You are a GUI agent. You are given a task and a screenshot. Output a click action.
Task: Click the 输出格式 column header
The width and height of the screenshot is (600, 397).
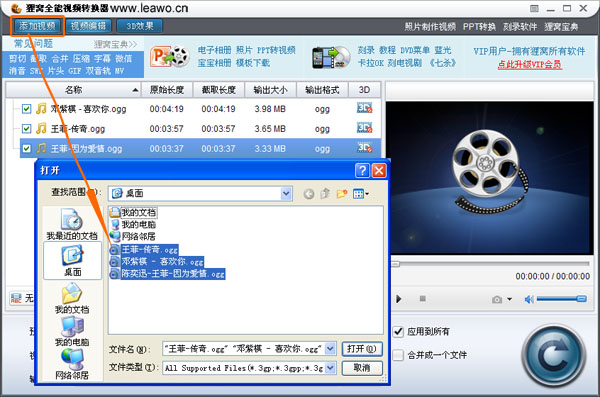(x=322, y=90)
